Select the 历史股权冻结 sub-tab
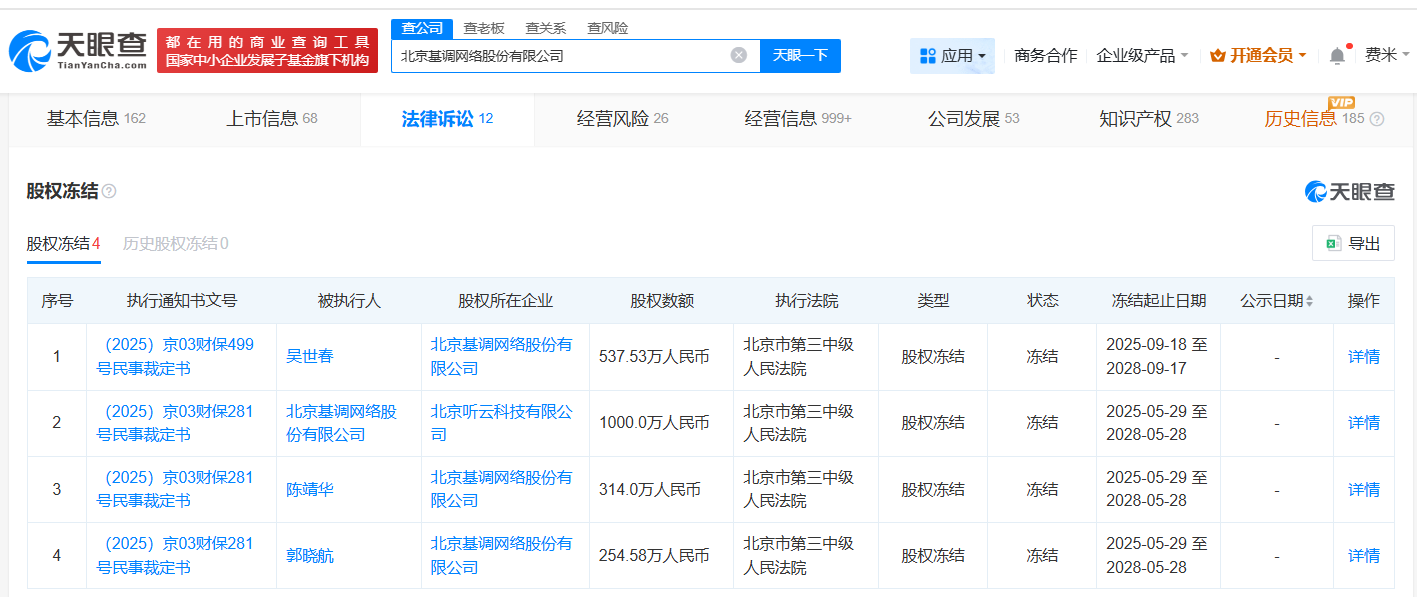The width and height of the screenshot is (1417, 597). coord(175,243)
